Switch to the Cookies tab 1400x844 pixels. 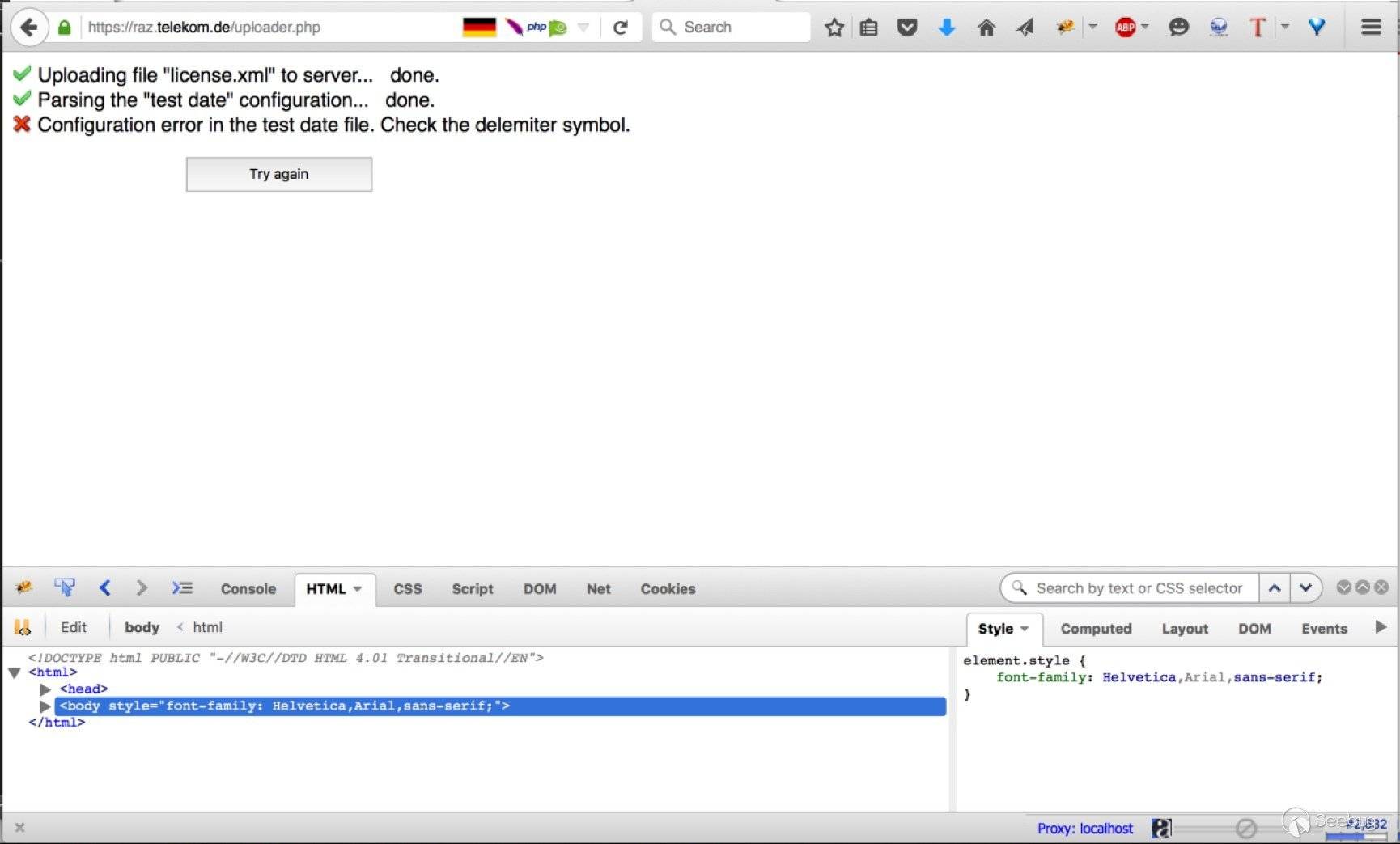(668, 589)
